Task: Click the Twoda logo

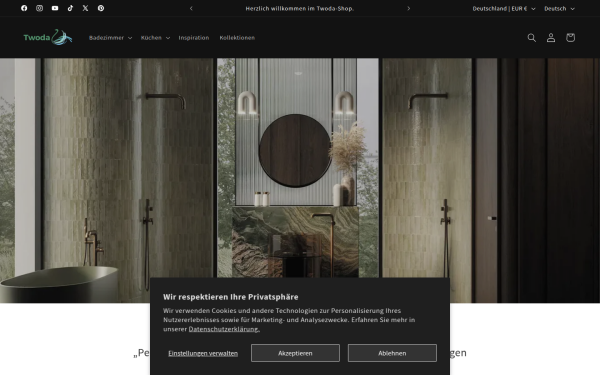Action: (48, 37)
